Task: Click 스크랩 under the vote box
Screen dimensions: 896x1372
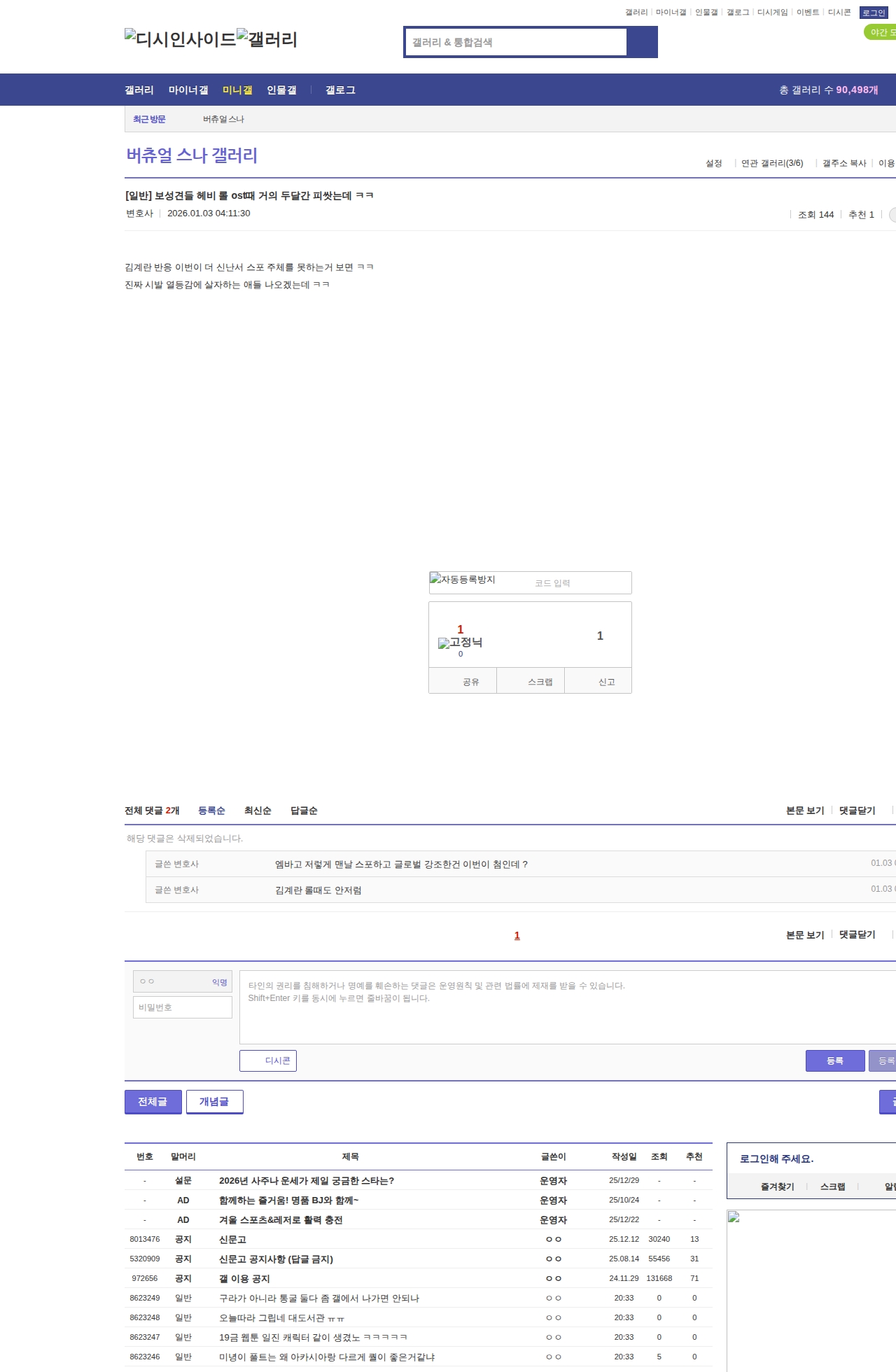Action: point(540,682)
